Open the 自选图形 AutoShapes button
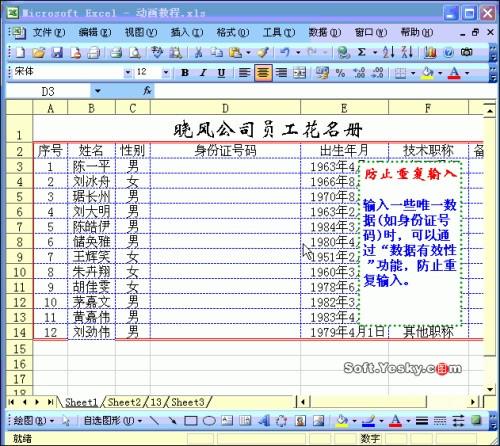500x446 pixels. coord(113,421)
